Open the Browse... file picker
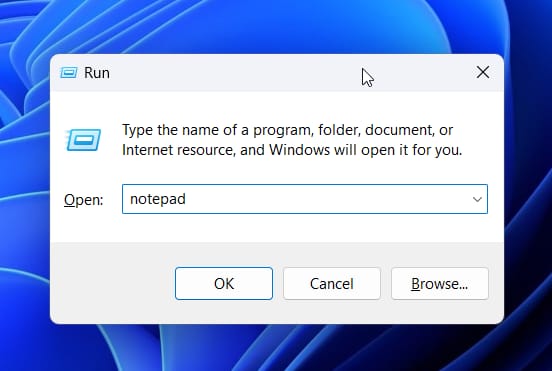The width and height of the screenshot is (552, 371). click(440, 283)
